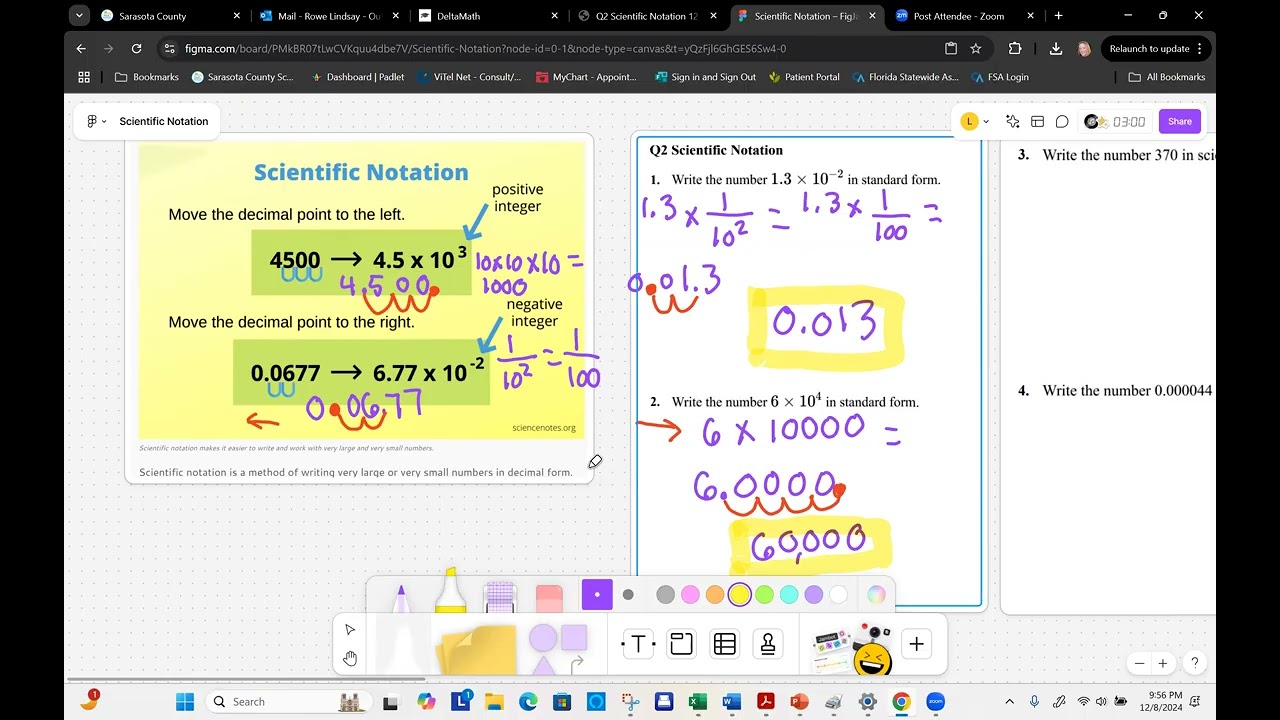The width and height of the screenshot is (1280, 720).
Task: Pick the lavender color swatch
Action: pos(814,595)
